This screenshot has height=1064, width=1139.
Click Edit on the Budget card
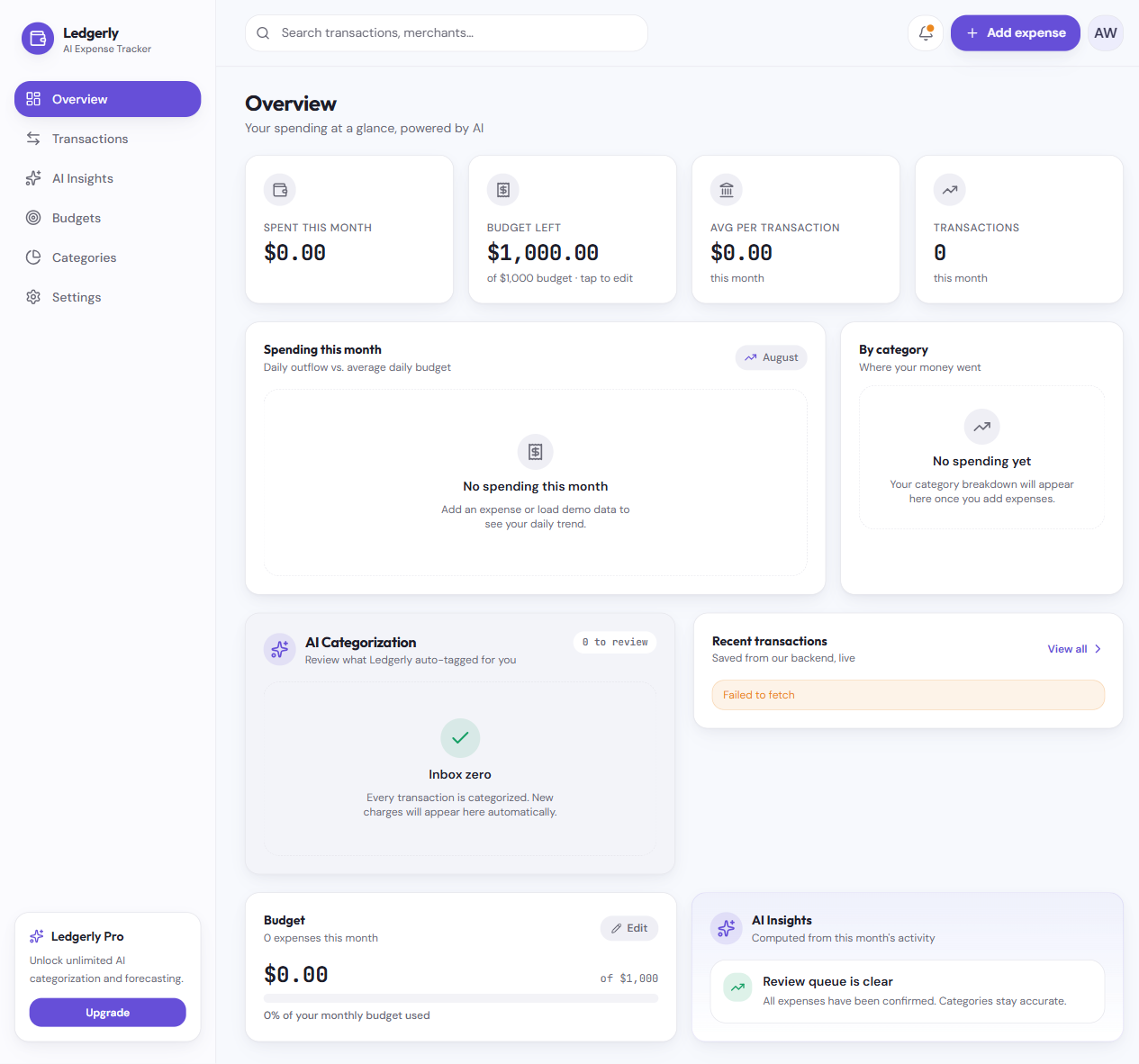click(x=629, y=928)
